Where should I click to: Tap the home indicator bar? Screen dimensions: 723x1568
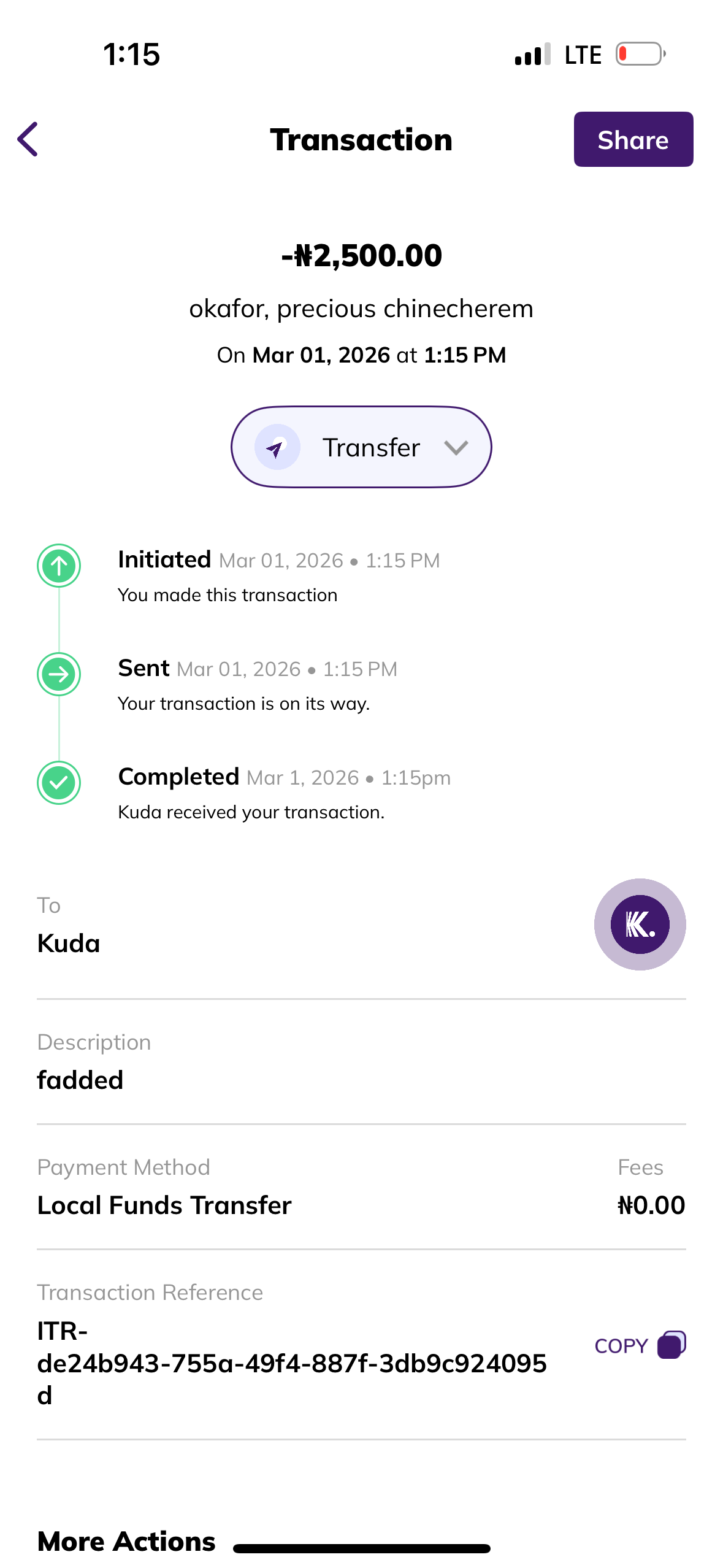361,1548
